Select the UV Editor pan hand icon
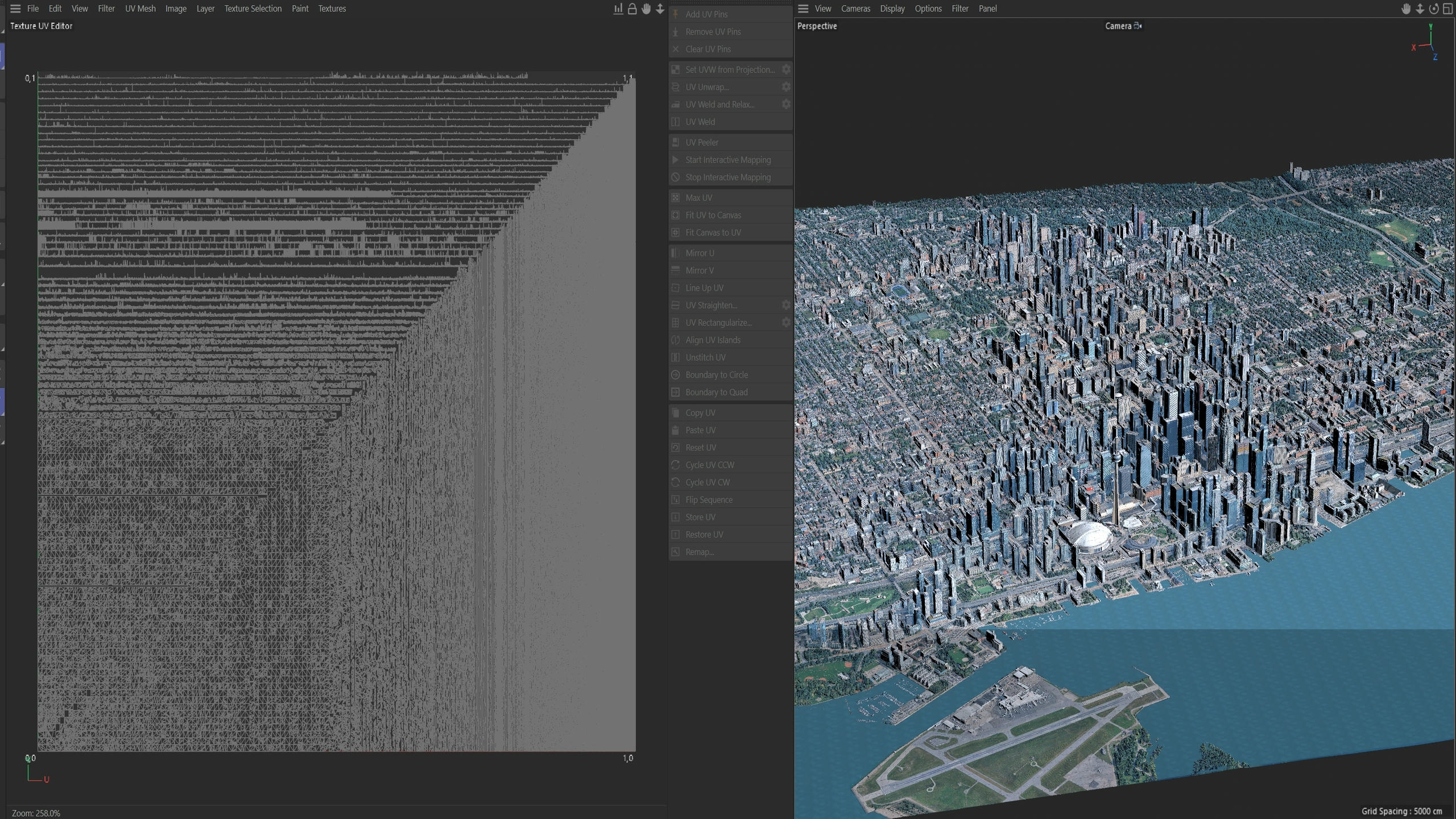The width and height of the screenshot is (1456, 819). [x=646, y=9]
